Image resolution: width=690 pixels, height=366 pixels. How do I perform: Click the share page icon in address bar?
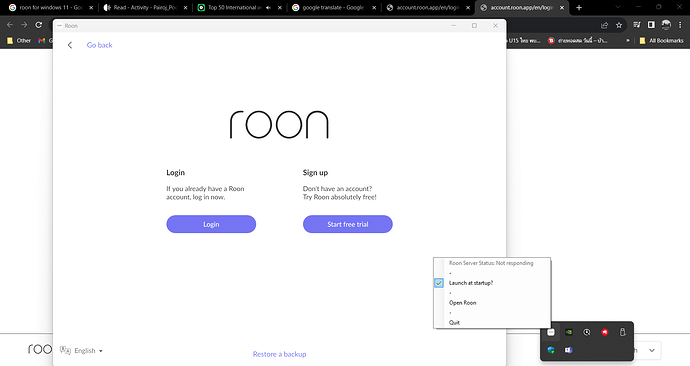click(604, 25)
